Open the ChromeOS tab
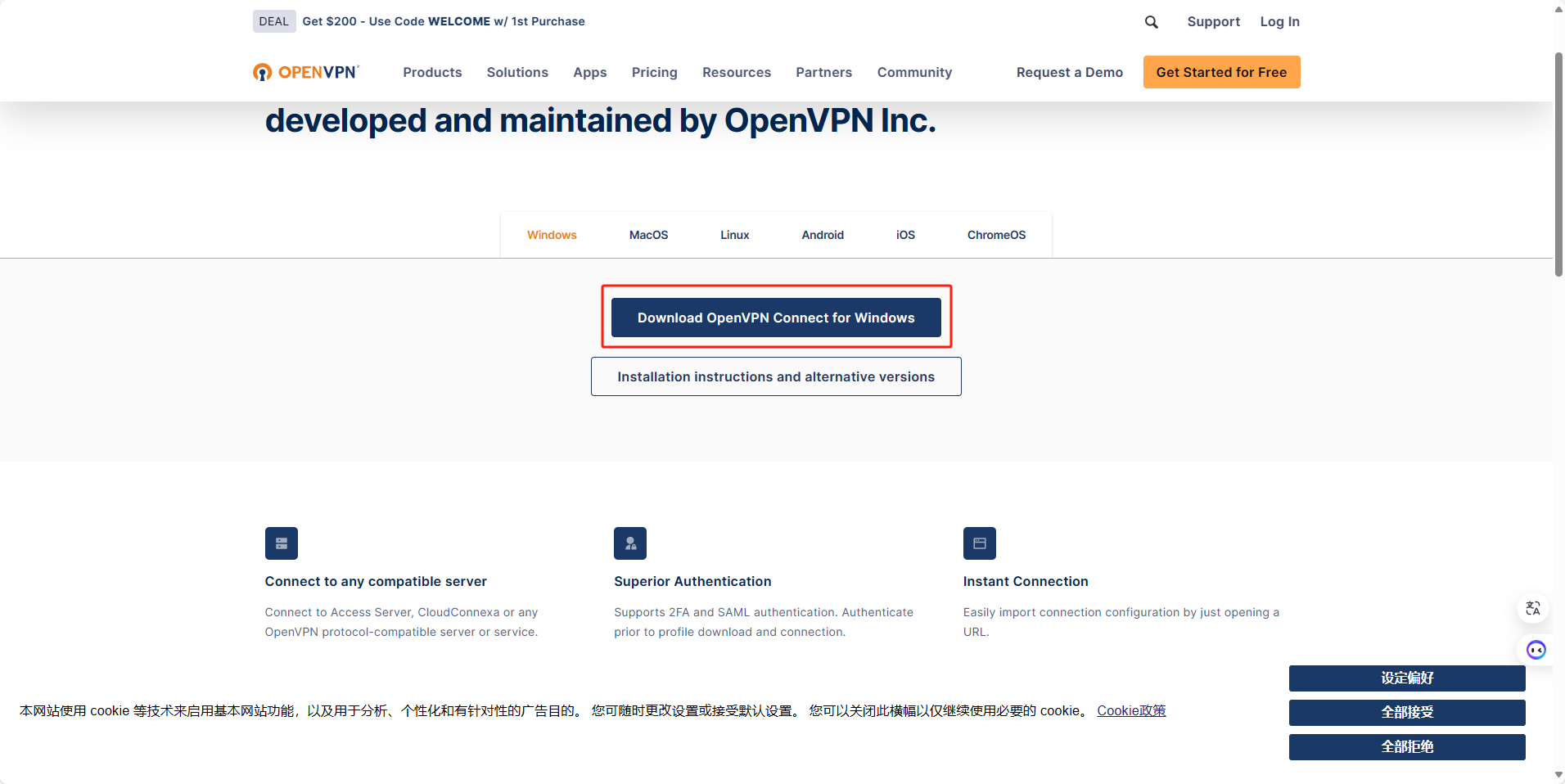Viewport: 1565px width, 784px height. point(995,235)
